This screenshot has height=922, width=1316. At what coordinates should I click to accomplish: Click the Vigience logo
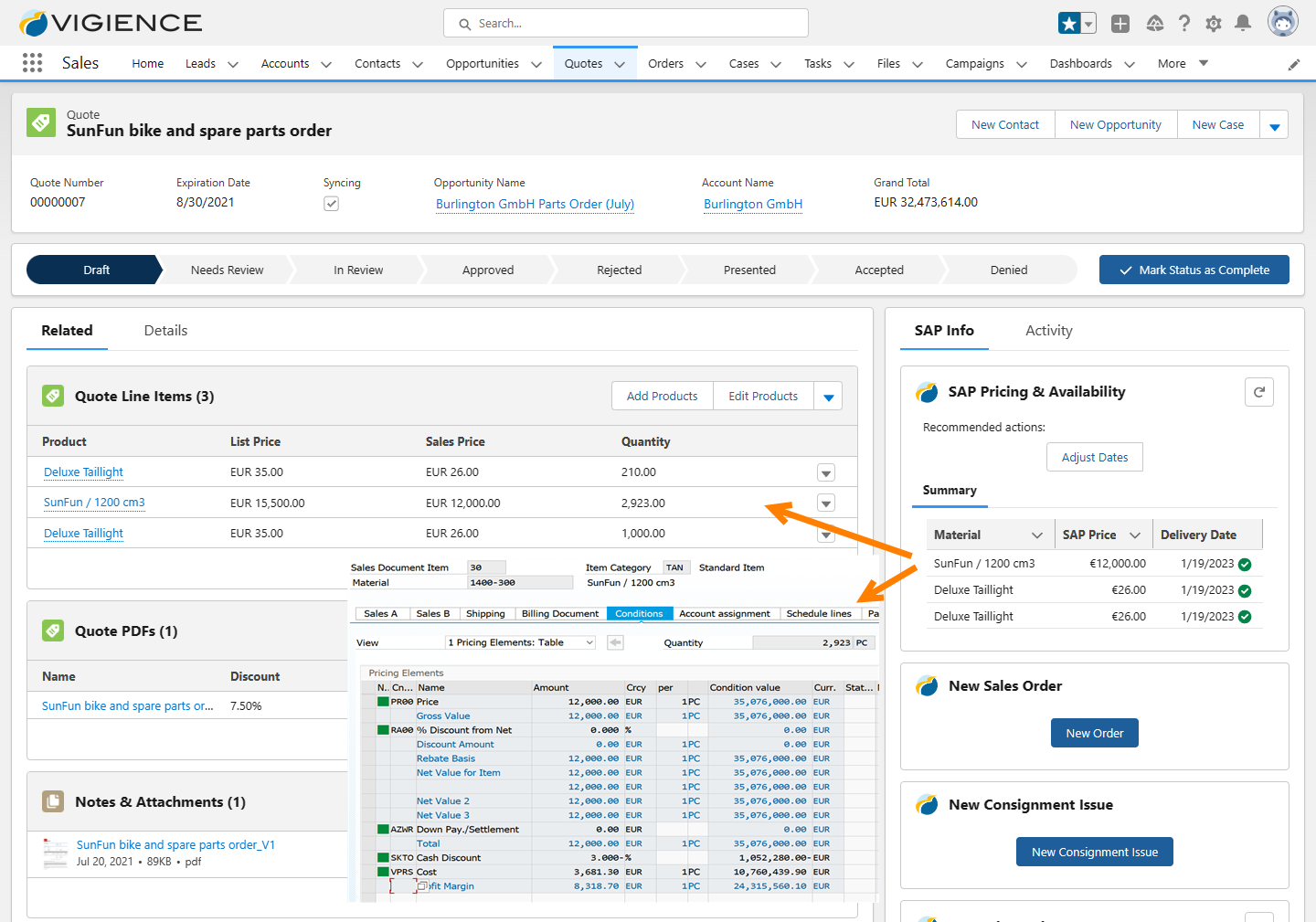point(111,23)
